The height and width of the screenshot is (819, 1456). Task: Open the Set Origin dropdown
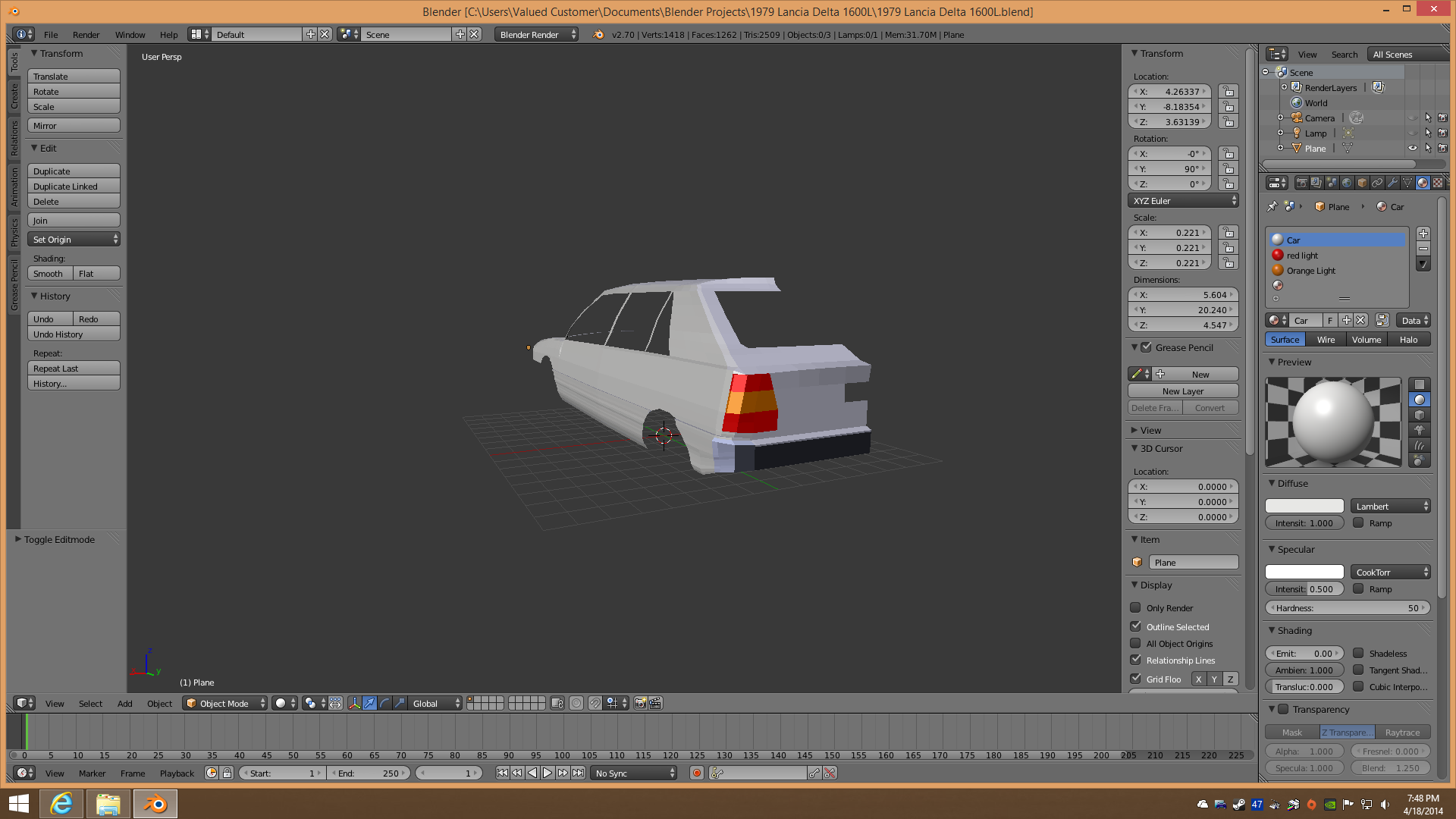(x=74, y=239)
